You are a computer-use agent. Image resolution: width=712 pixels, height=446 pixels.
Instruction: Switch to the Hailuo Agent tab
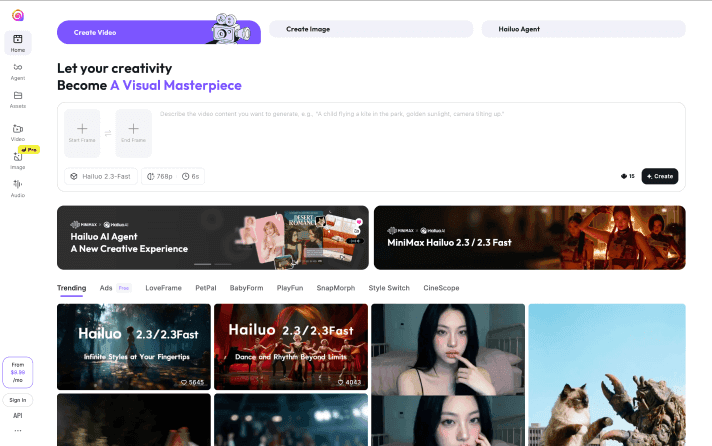[583, 29]
